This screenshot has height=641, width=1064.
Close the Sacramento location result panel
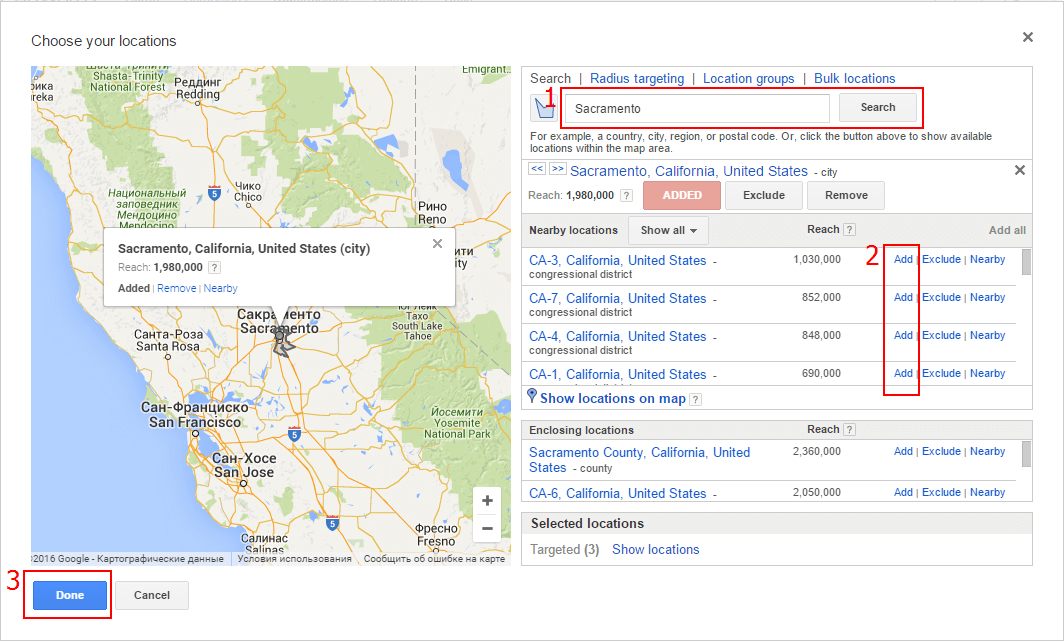click(x=1020, y=170)
